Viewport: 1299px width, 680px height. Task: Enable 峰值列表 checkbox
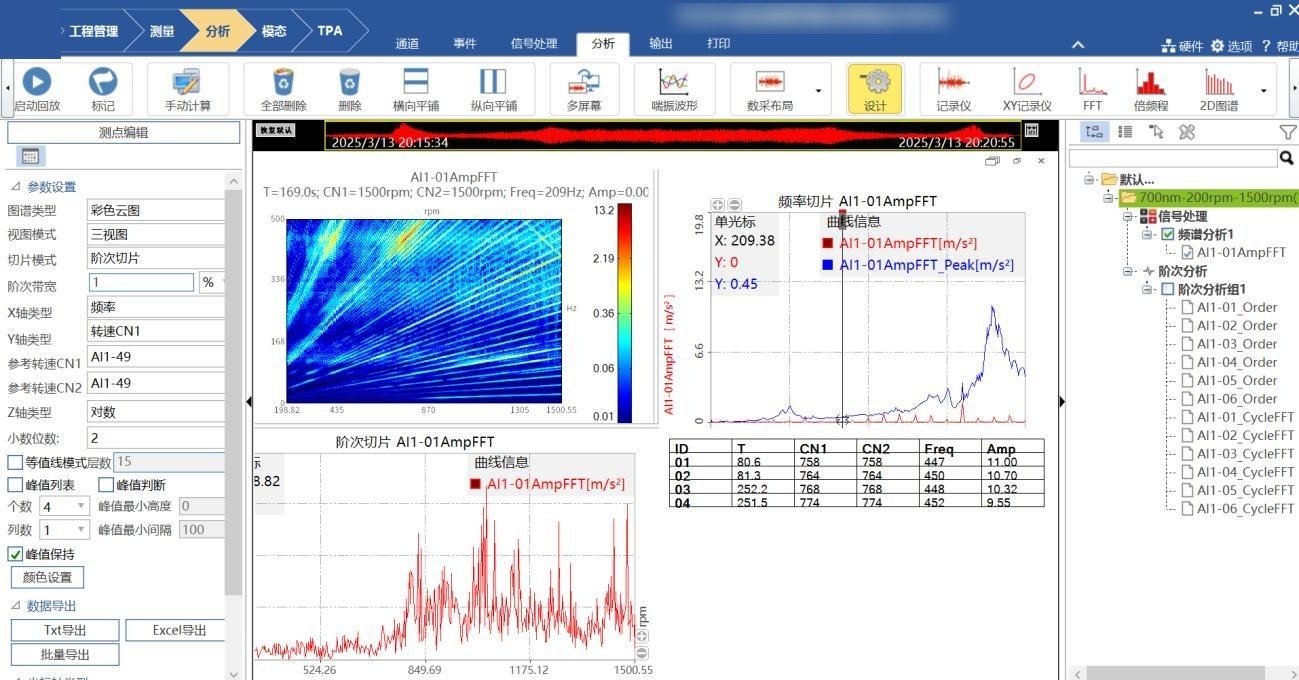click(15, 485)
